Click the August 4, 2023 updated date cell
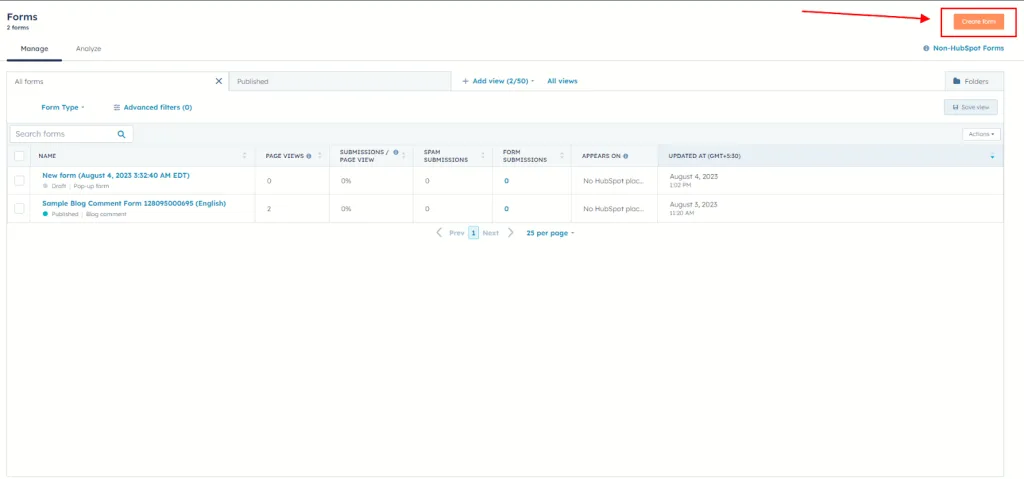1024x479 pixels. click(x=694, y=176)
